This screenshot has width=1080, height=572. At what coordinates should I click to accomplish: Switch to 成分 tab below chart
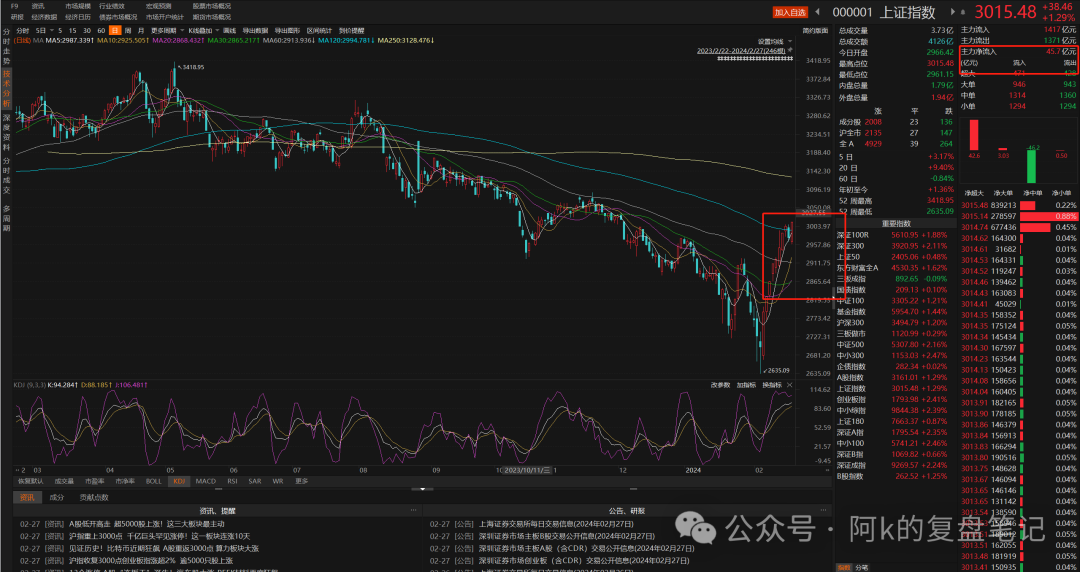57,497
